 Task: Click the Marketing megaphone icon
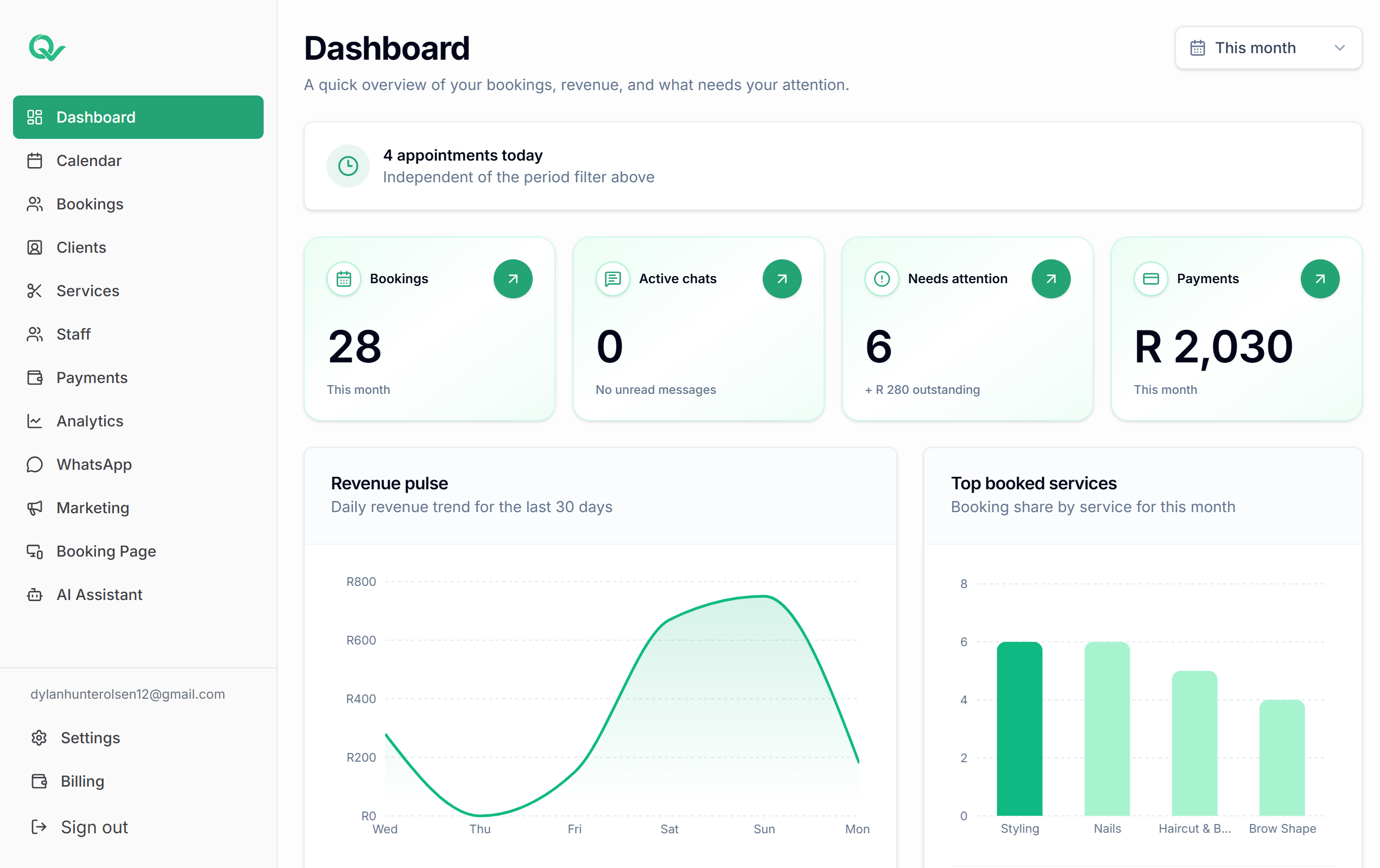35,508
